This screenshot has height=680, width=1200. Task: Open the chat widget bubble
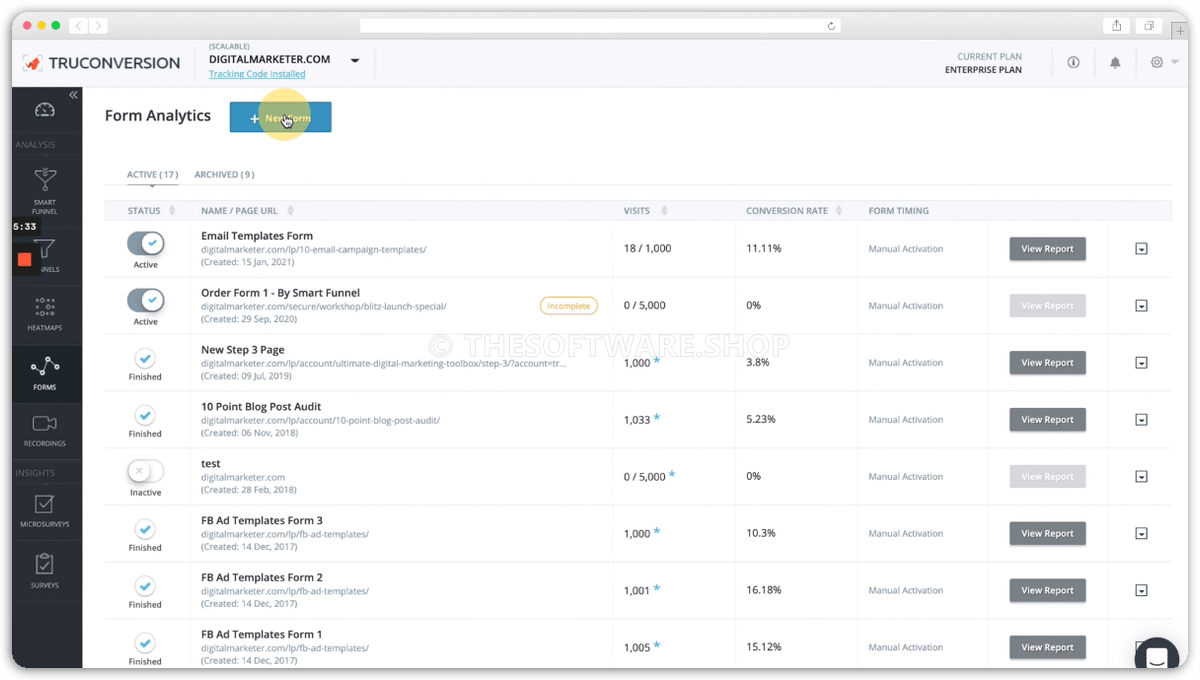point(1156,657)
